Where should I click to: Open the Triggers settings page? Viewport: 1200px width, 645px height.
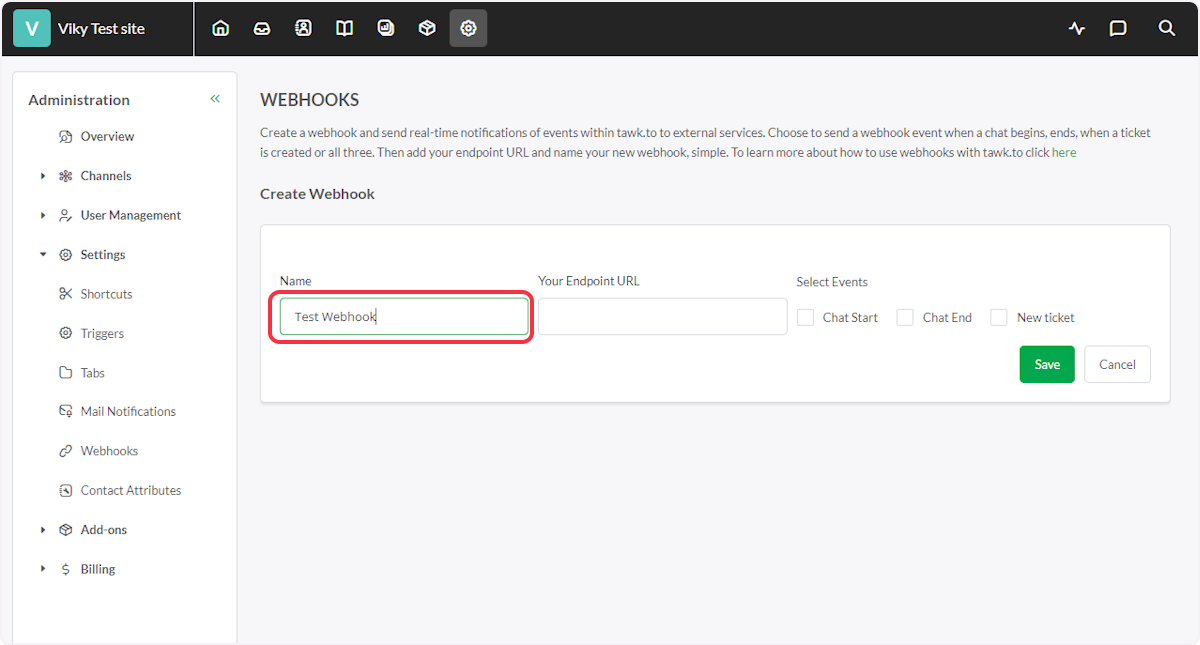(x=103, y=333)
